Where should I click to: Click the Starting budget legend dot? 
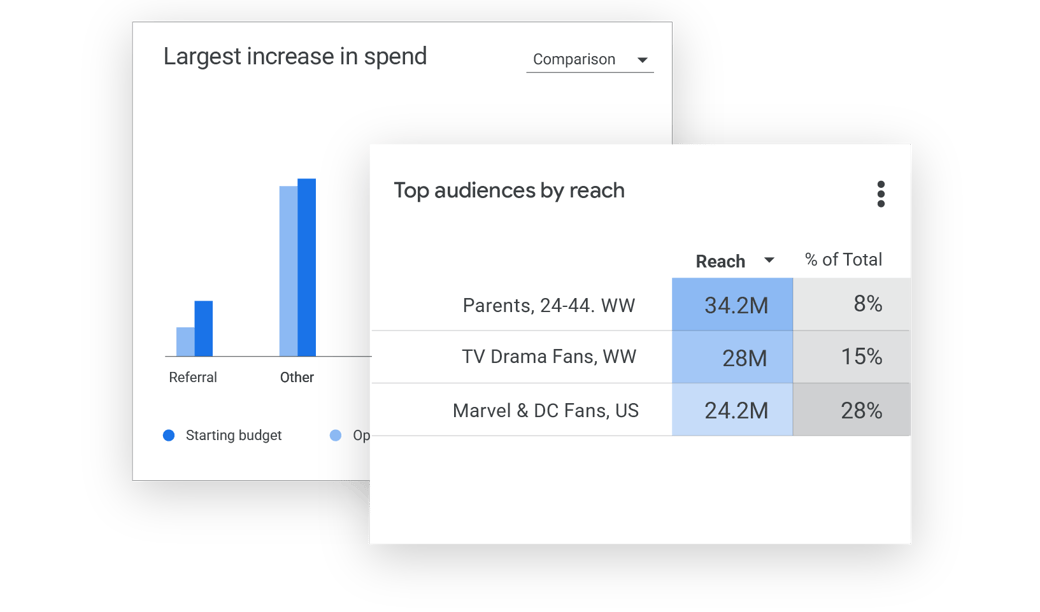(167, 435)
